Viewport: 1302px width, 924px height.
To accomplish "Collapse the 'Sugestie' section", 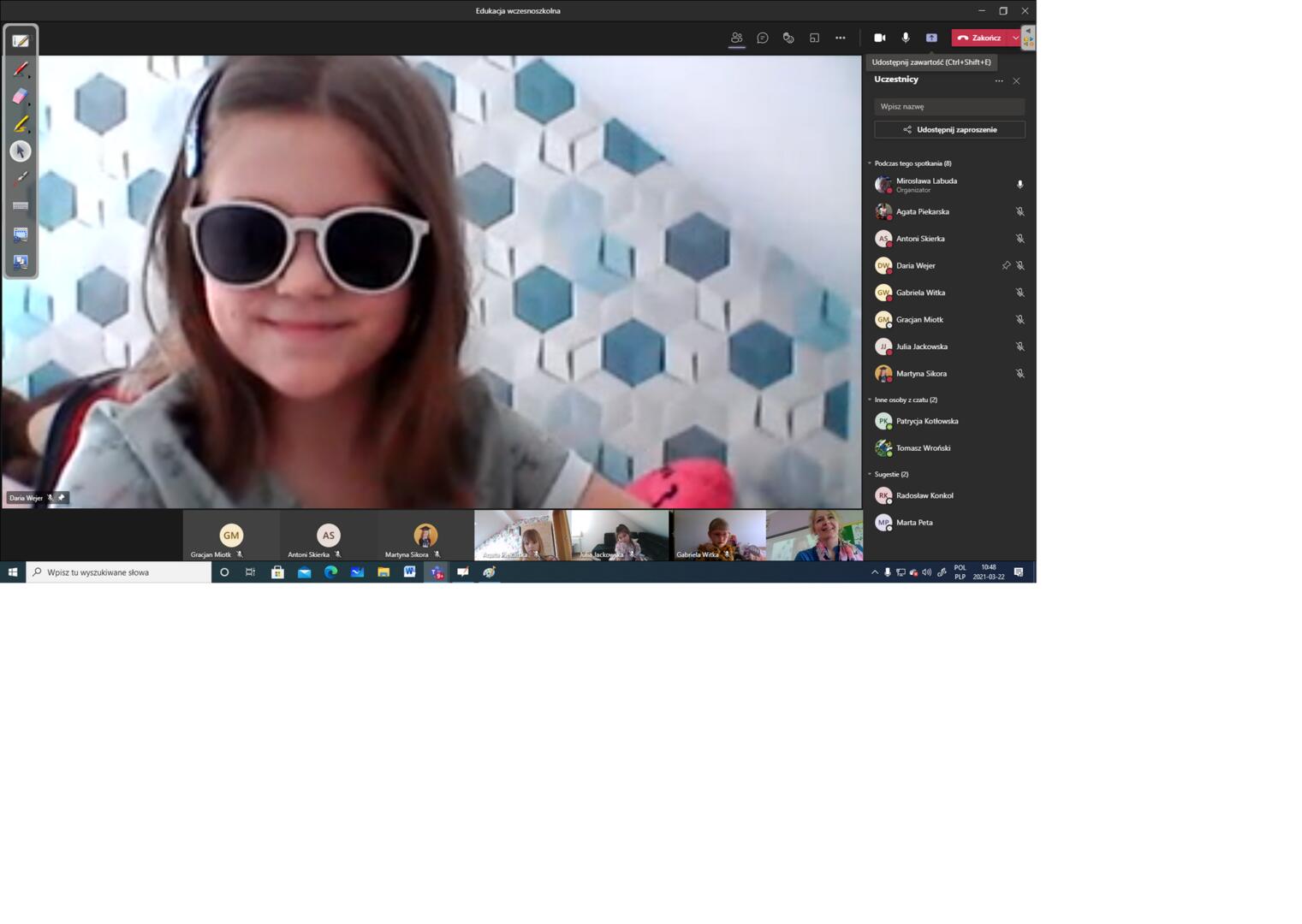I will (x=870, y=474).
